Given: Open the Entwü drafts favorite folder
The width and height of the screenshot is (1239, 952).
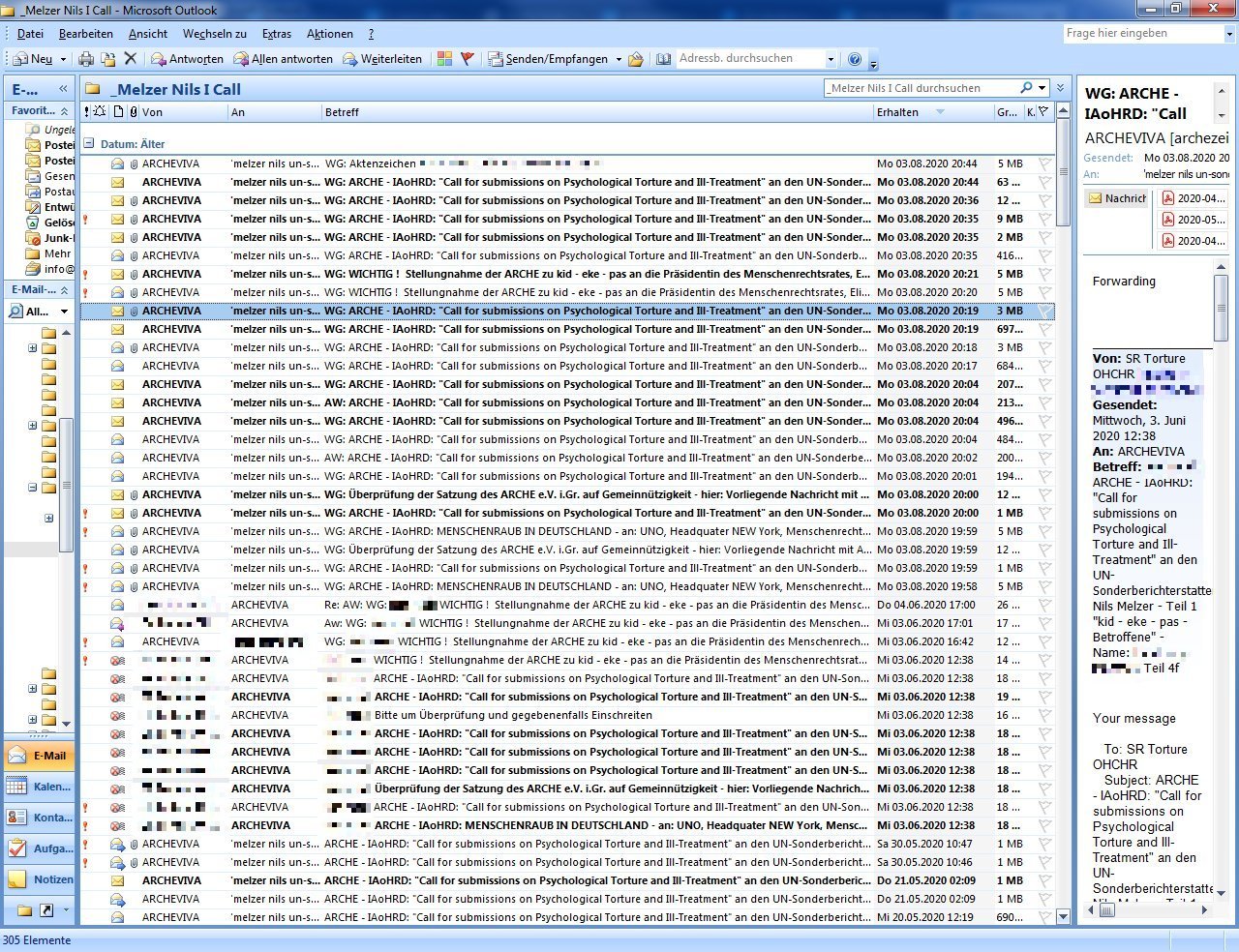Looking at the screenshot, I should tap(50, 207).
